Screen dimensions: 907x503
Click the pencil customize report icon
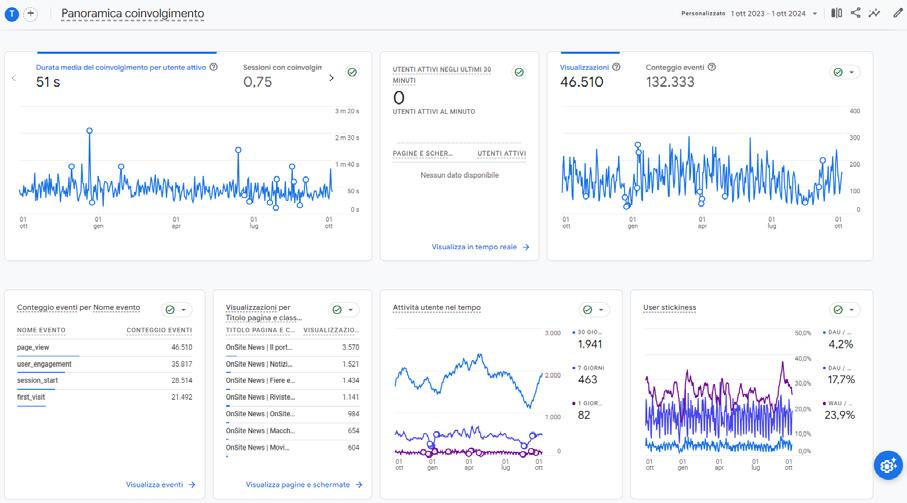(898, 13)
